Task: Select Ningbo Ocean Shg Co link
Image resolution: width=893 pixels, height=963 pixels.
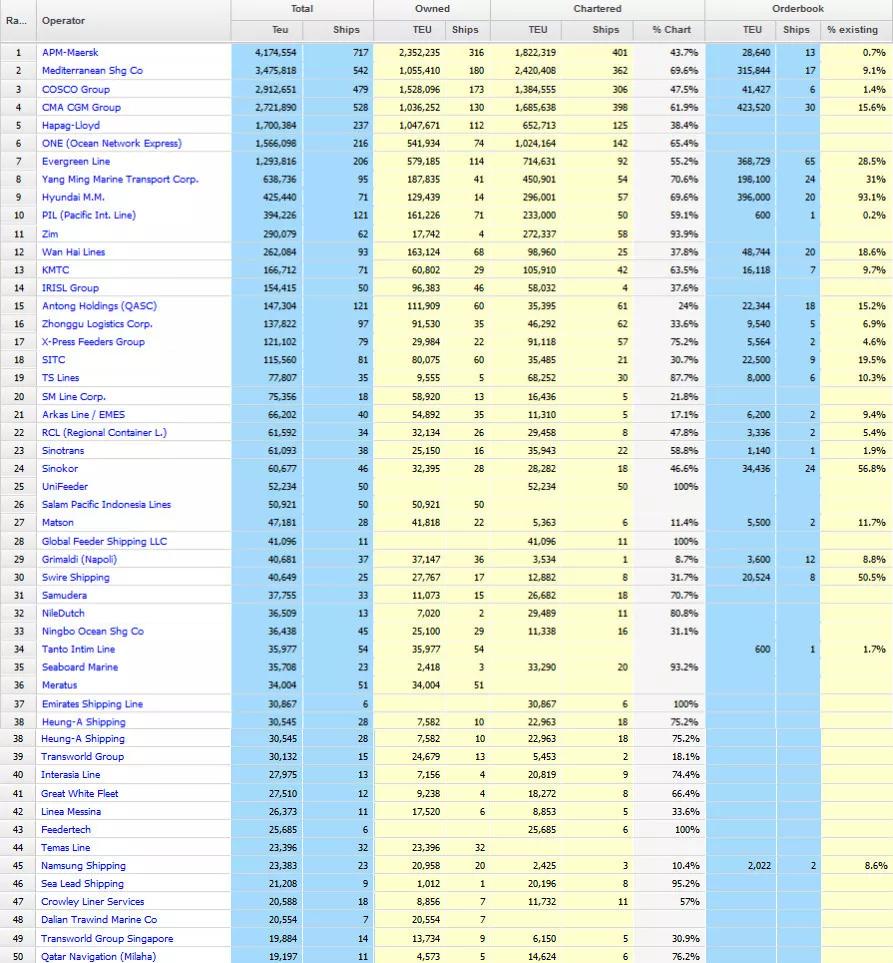Action: click(92, 631)
